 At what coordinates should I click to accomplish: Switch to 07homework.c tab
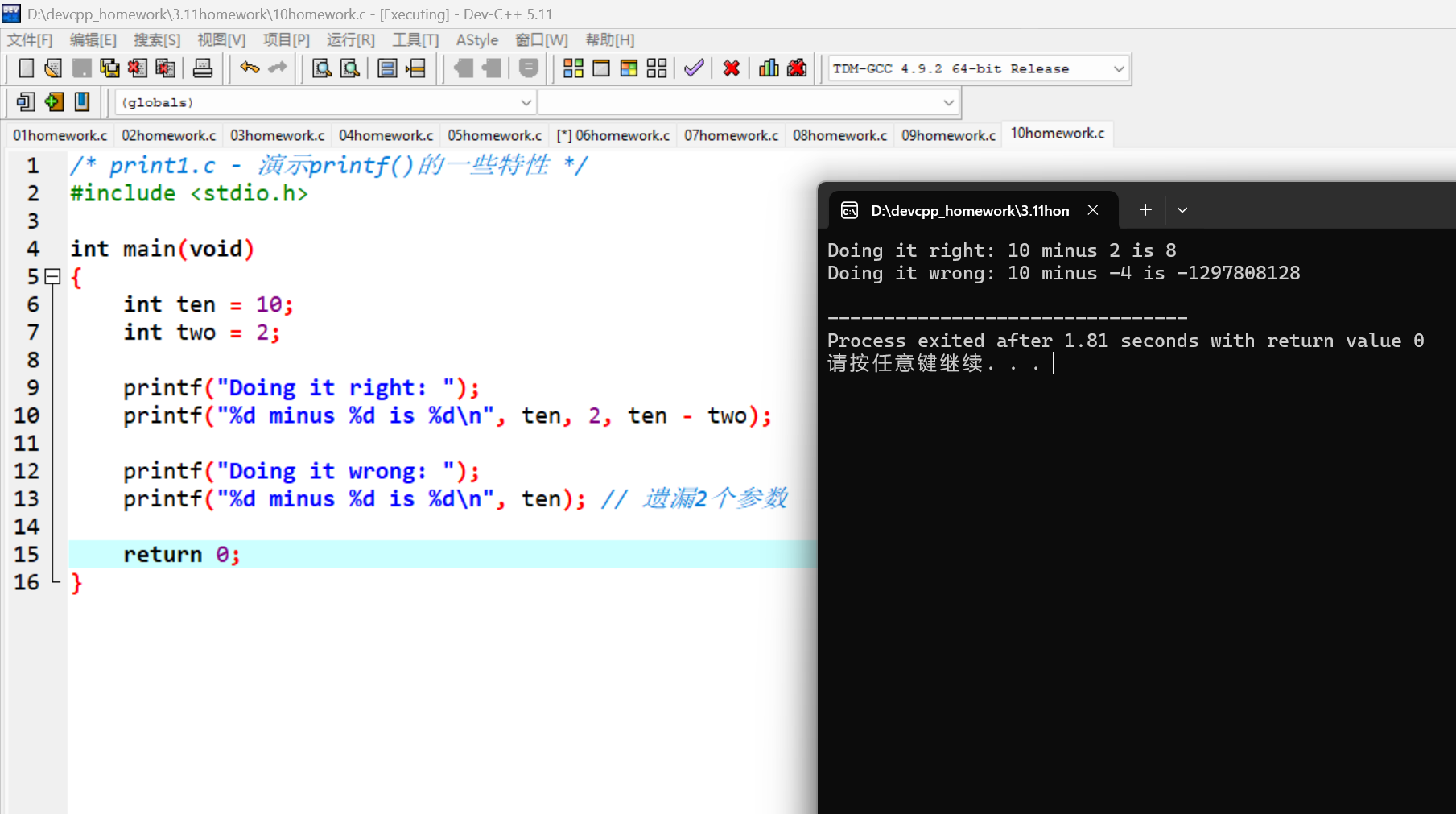pos(732,135)
